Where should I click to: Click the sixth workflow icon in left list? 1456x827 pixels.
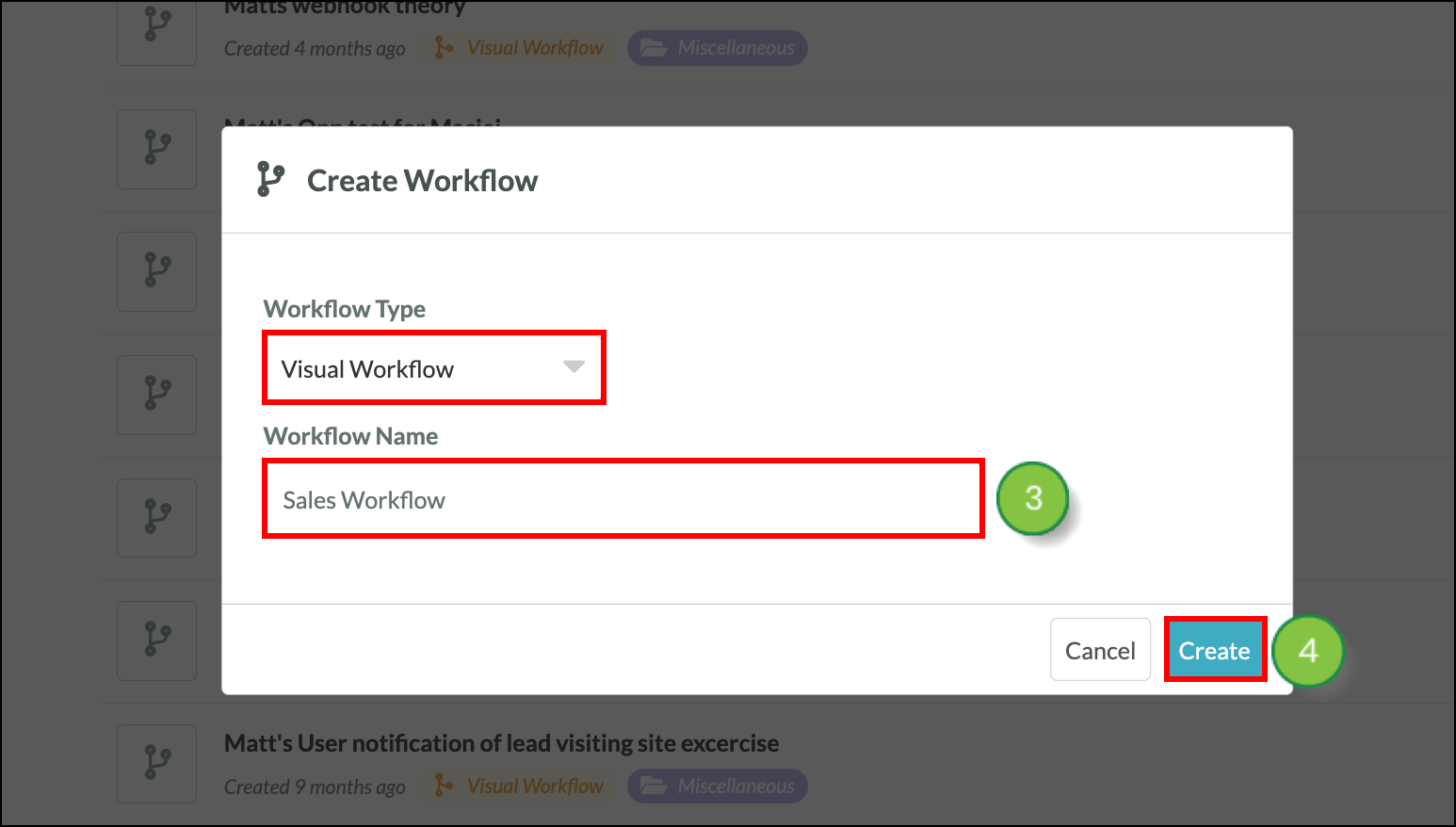coord(157,641)
